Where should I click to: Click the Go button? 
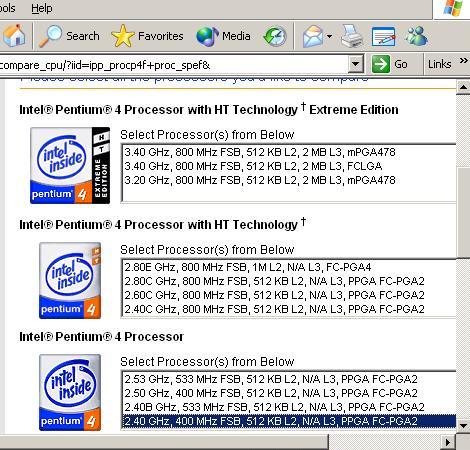point(390,64)
